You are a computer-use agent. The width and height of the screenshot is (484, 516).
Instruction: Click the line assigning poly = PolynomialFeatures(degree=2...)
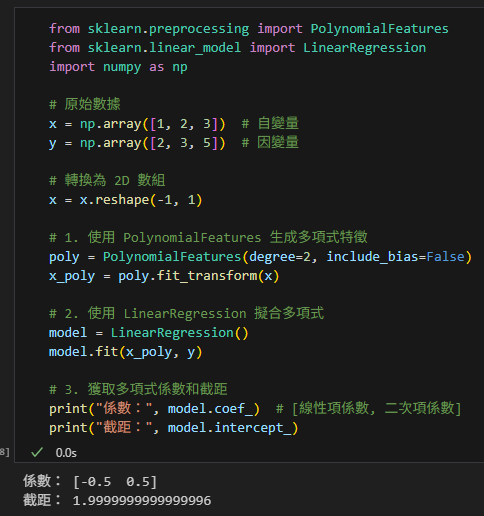(x=260, y=257)
